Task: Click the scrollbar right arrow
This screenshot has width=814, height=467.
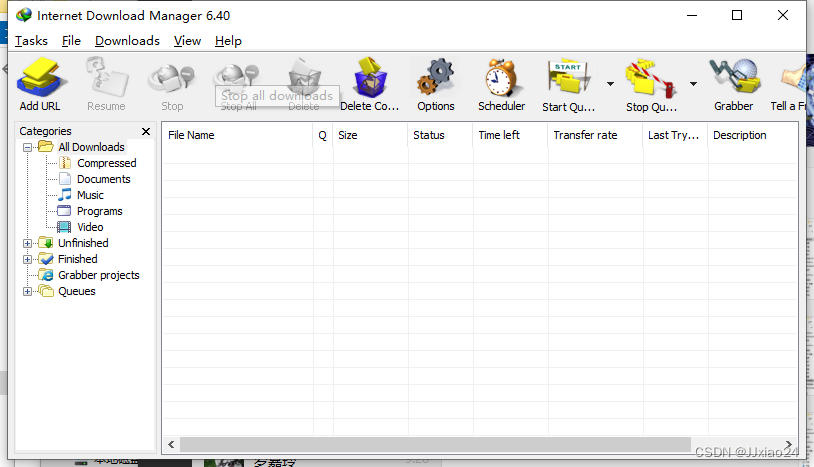Action: (x=789, y=445)
